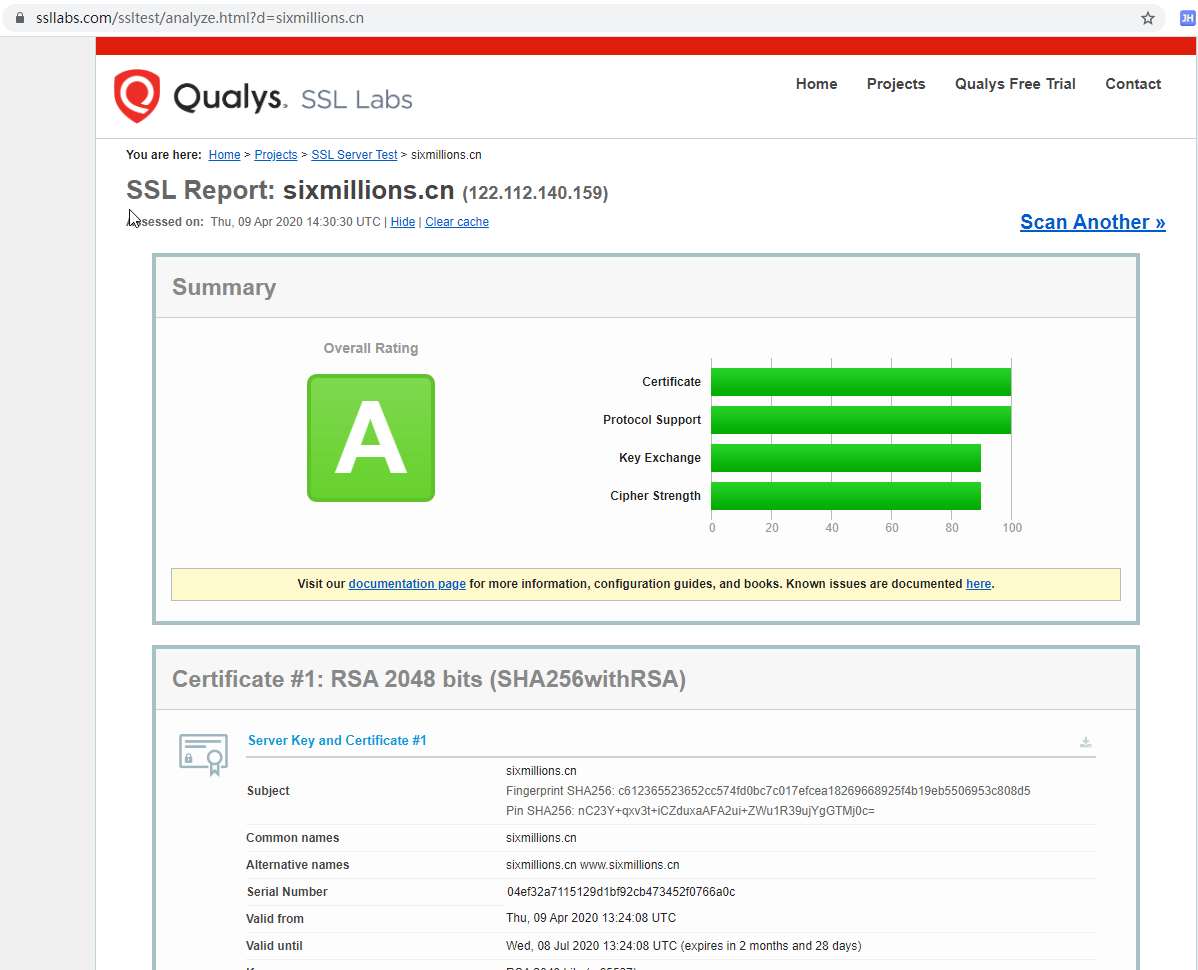Hide the assessment timestamp details
The height and width of the screenshot is (970, 1198).
coord(402,221)
